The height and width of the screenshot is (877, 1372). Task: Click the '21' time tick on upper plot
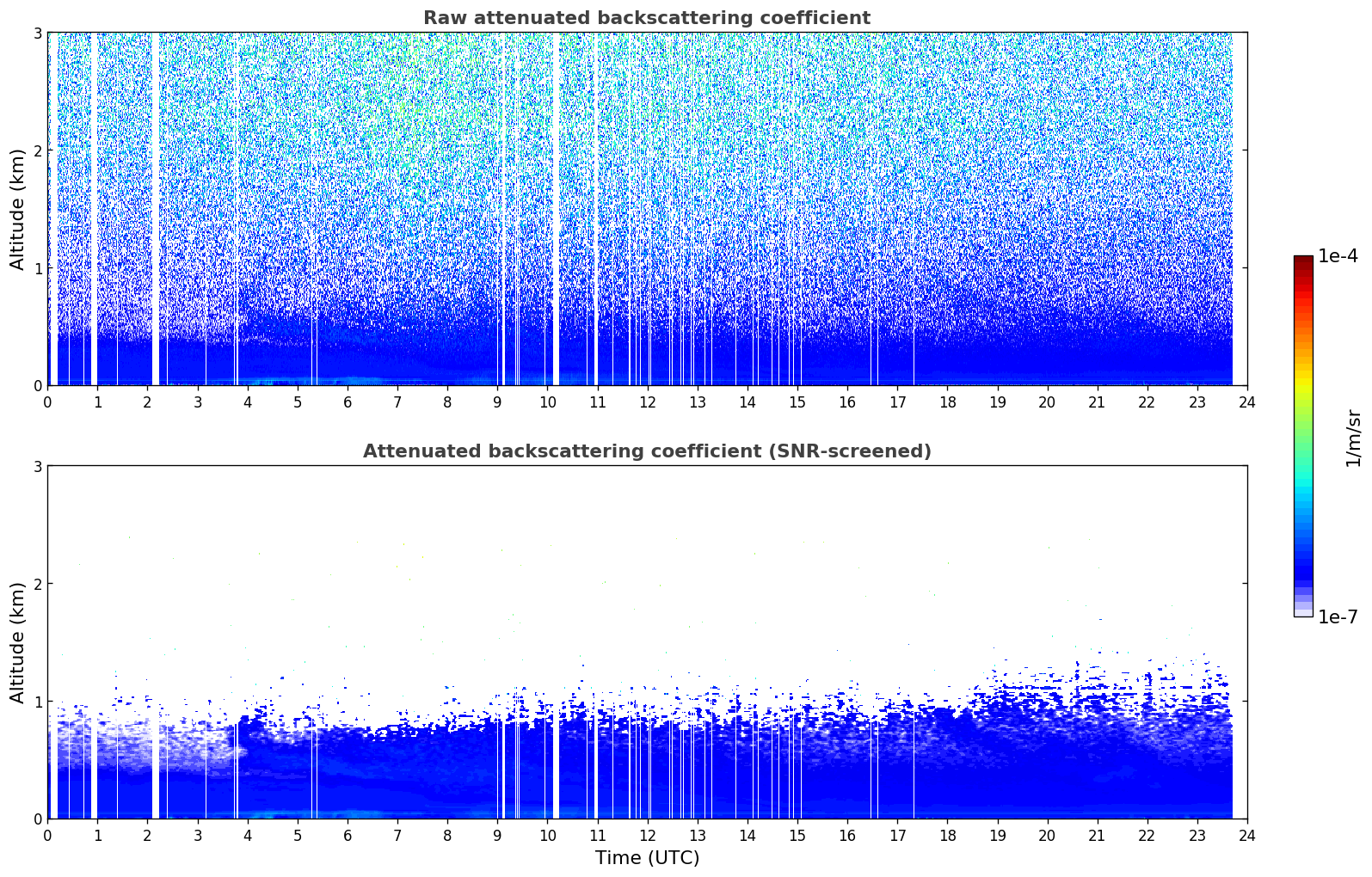[x=1097, y=402]
